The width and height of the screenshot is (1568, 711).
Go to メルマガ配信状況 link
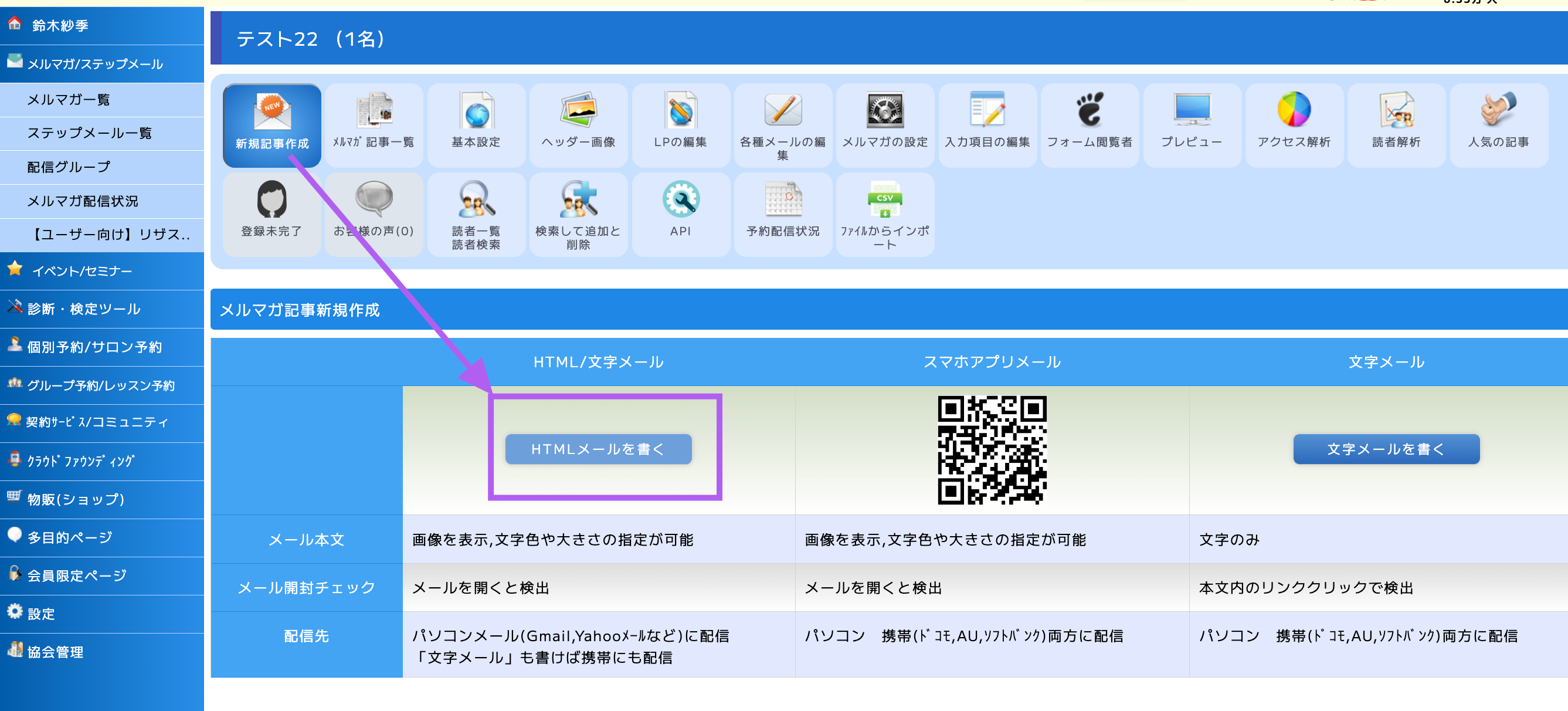coord(83,201)
